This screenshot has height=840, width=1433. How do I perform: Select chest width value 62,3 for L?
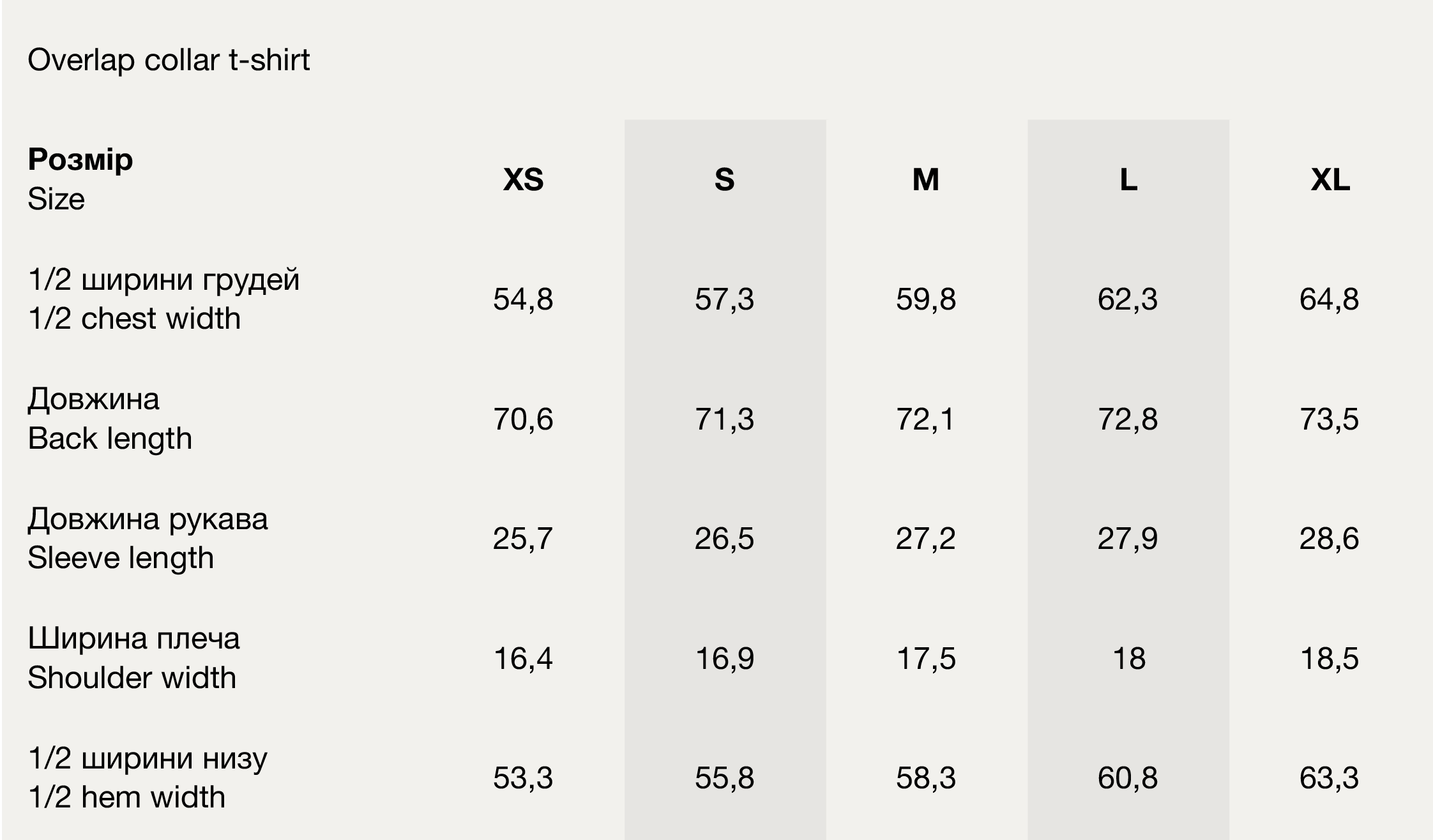click(1128, 299)
